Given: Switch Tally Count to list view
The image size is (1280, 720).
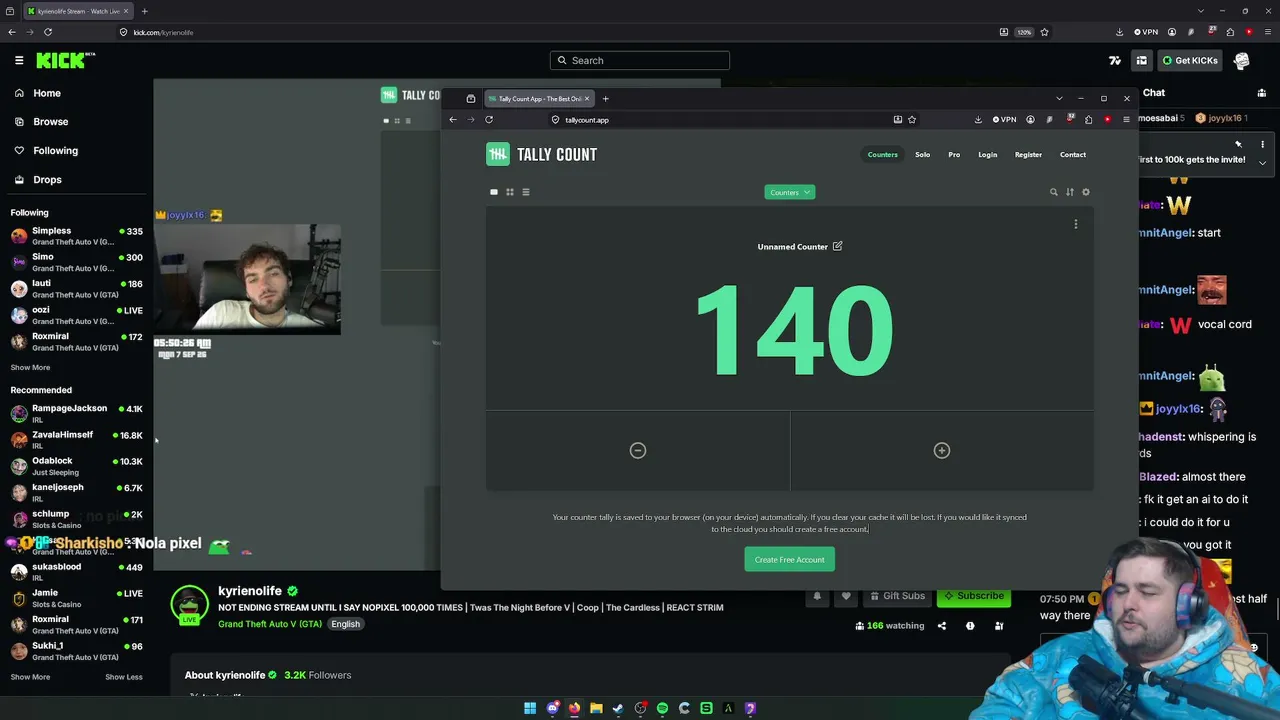Looking at the screenshot, I should tap(526, 192).
